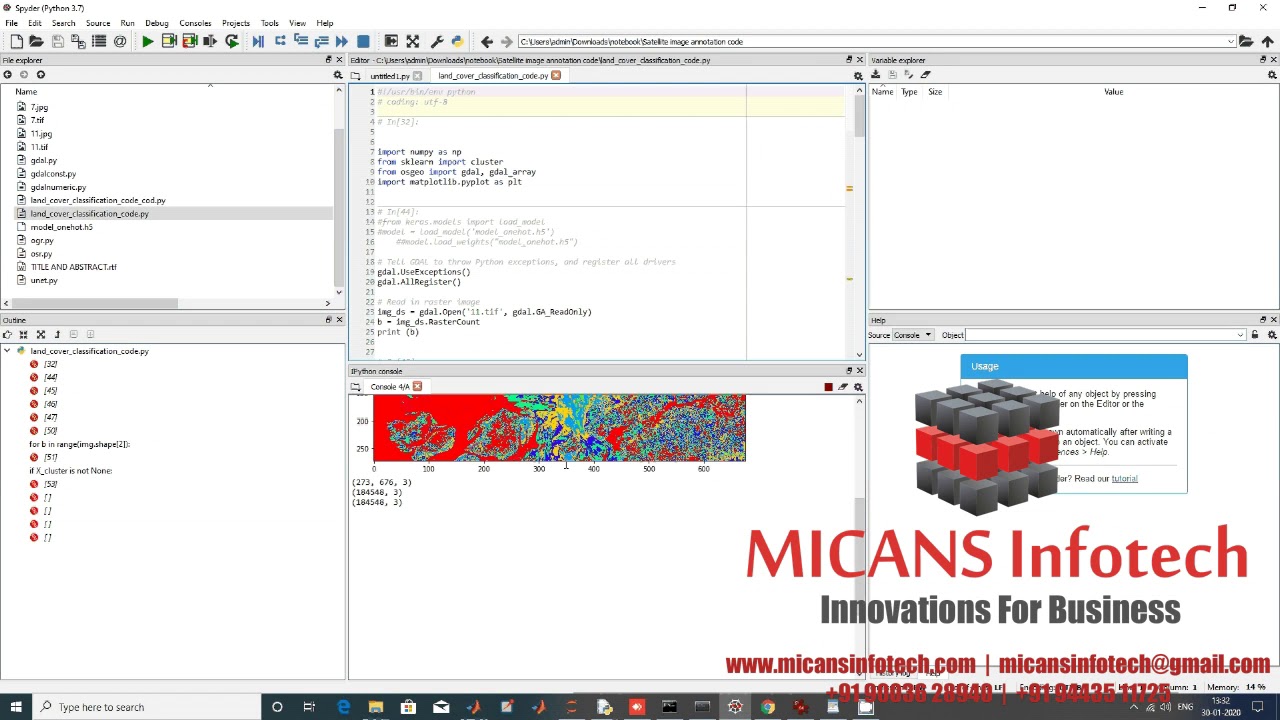Open Task View on taskbar
The width and height of the screenshot is (1280, 720).
309,707
